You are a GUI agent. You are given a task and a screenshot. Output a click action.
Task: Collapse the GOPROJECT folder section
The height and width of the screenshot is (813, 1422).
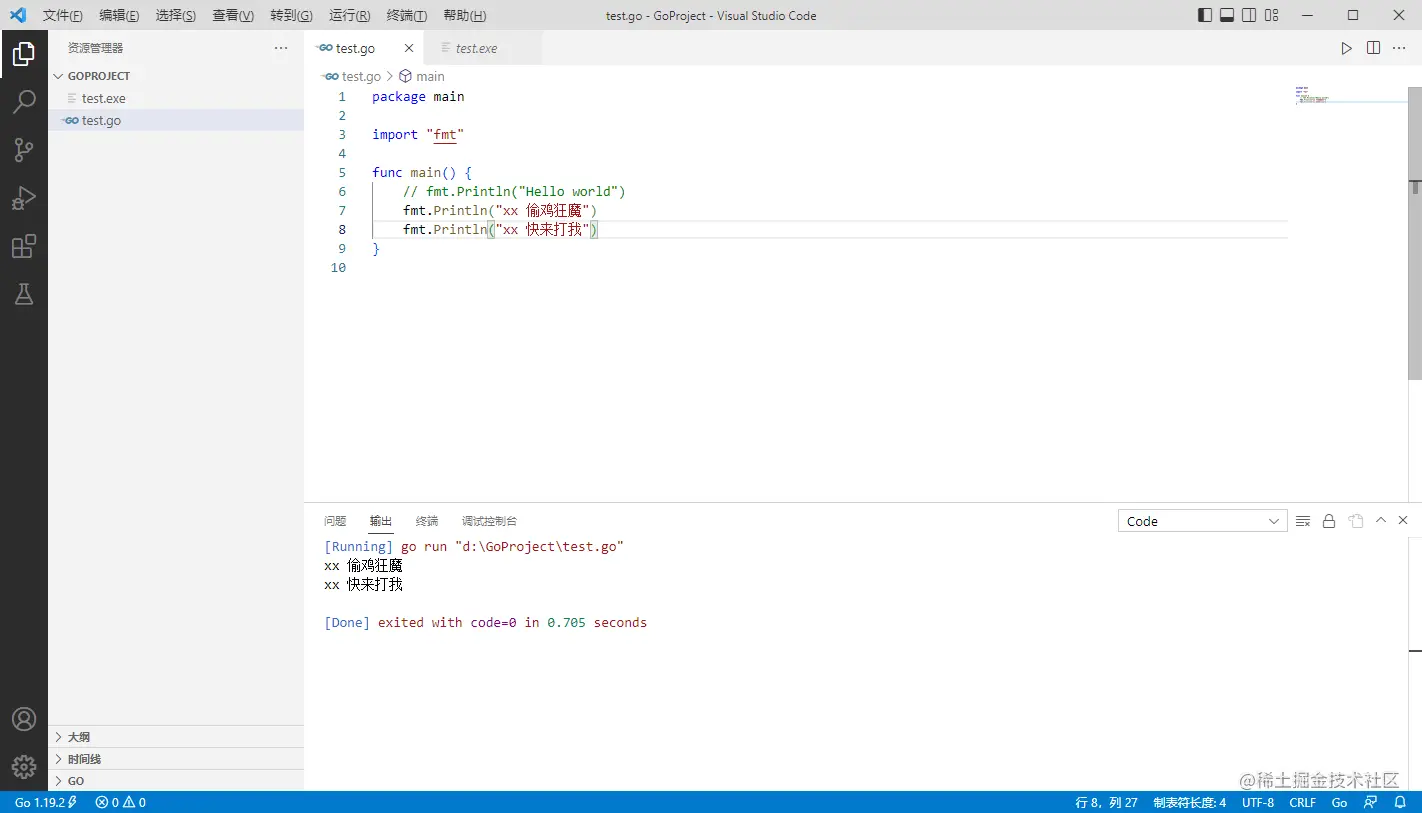click(x=176, y=76)
